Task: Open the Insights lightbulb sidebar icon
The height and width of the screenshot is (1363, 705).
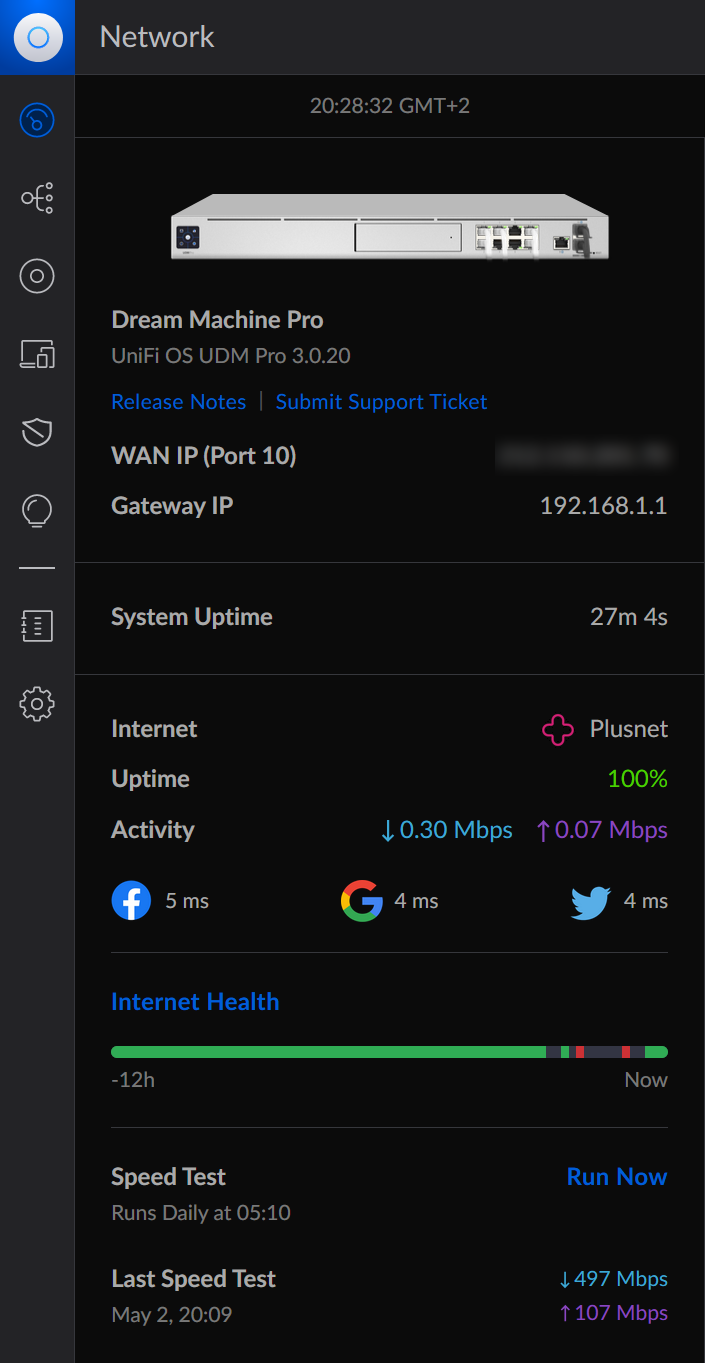Action: coord(37,510)
